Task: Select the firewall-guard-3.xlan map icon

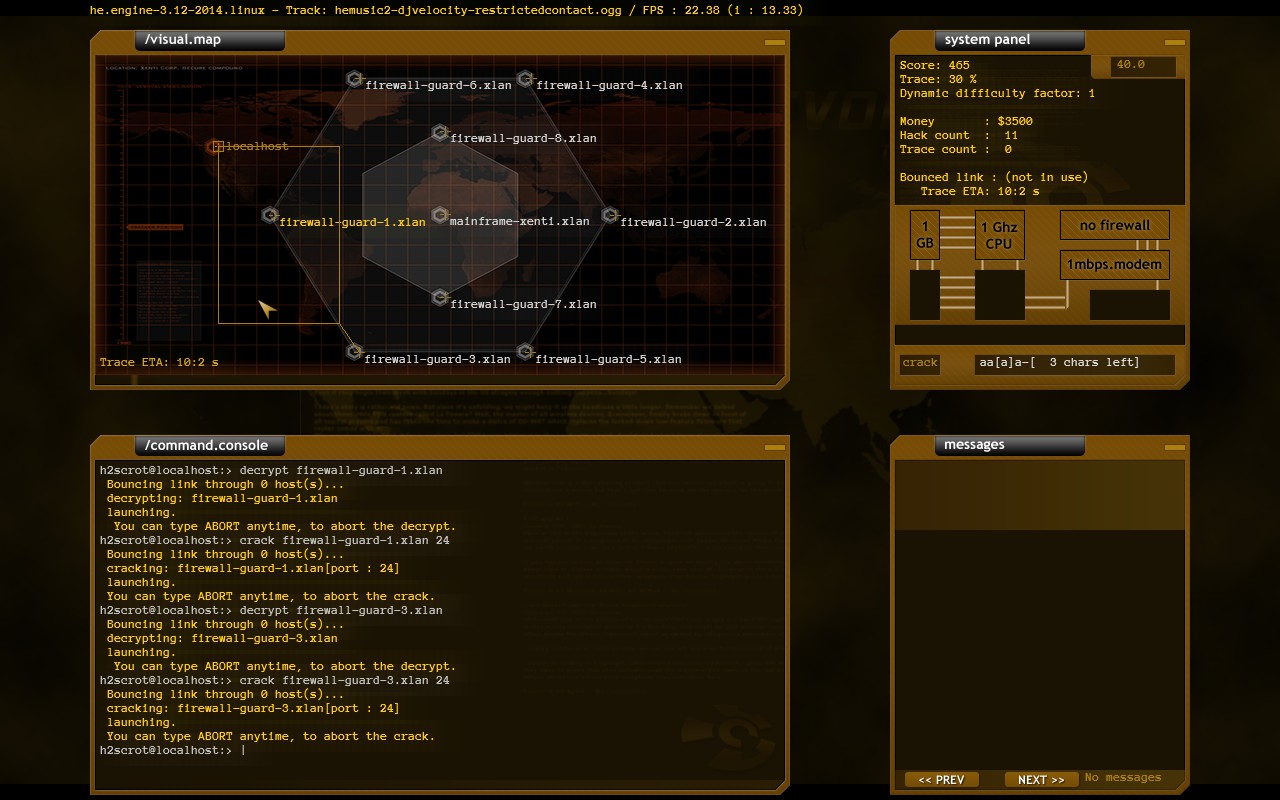Action: [x=354, y=352]
